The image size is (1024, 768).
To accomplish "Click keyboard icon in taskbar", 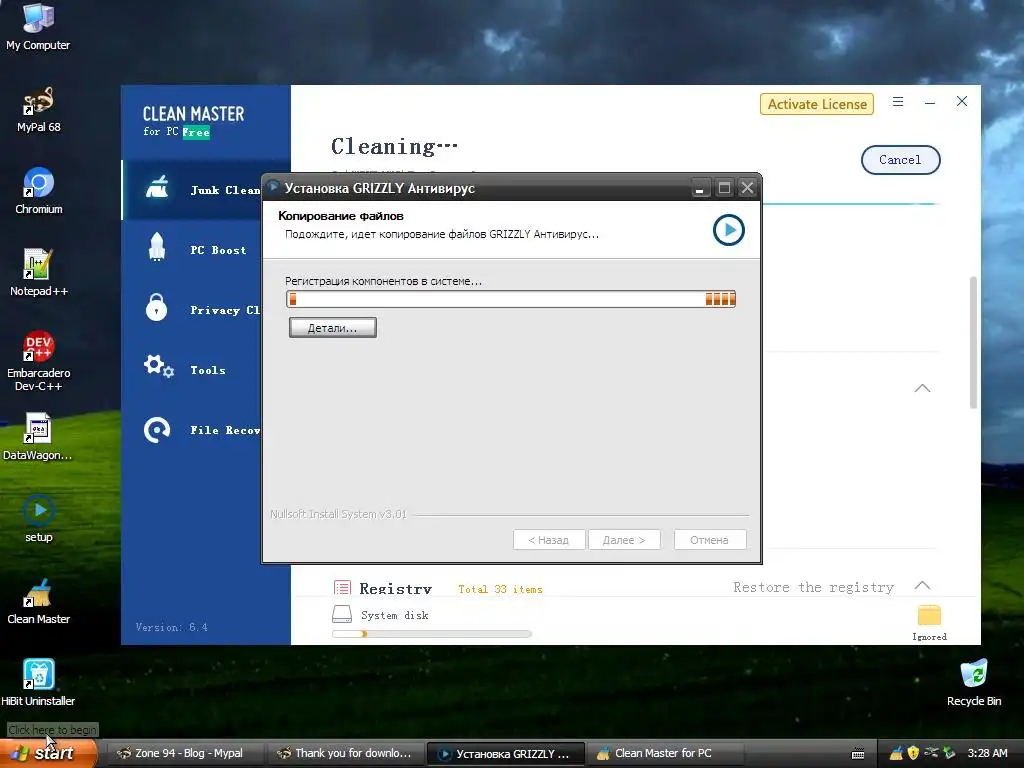I will [858, 754].
